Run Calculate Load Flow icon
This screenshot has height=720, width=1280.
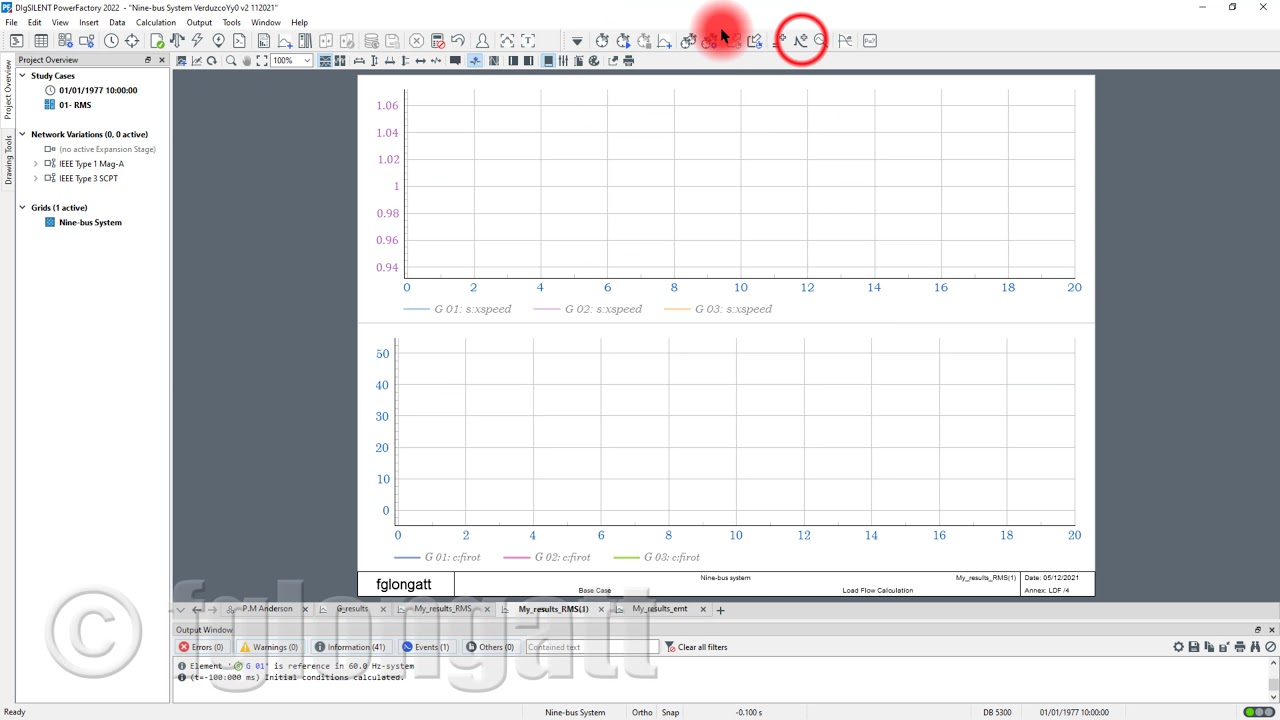tap(177, 41)
